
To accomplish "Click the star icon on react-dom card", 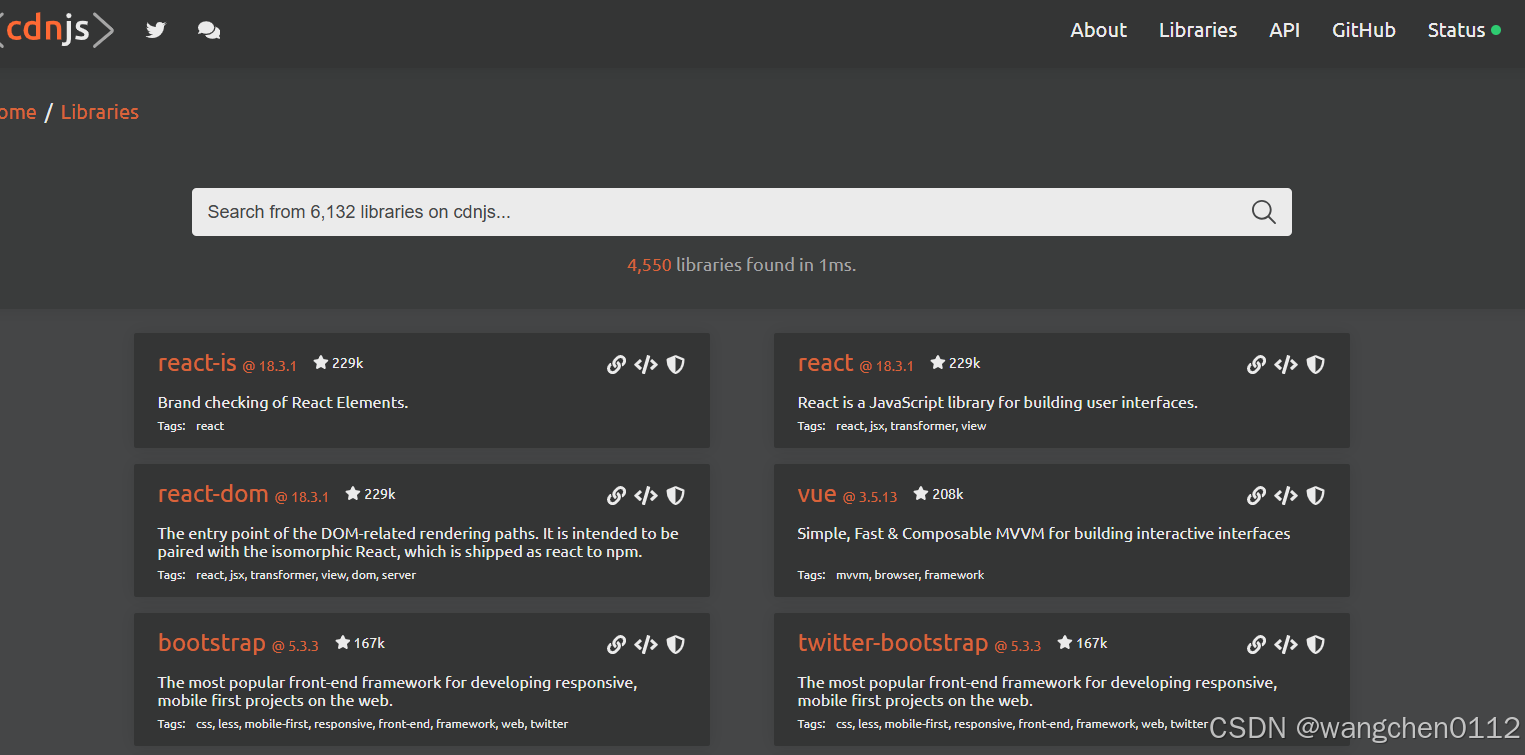I will [x=353, y=493].
